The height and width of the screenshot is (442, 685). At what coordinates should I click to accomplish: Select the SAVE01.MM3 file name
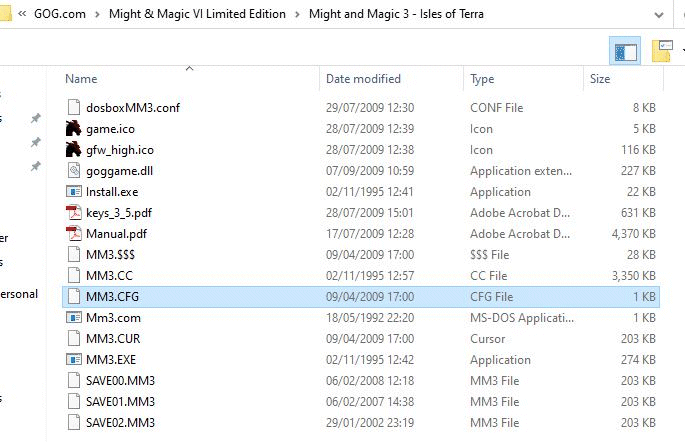[121, 401]
